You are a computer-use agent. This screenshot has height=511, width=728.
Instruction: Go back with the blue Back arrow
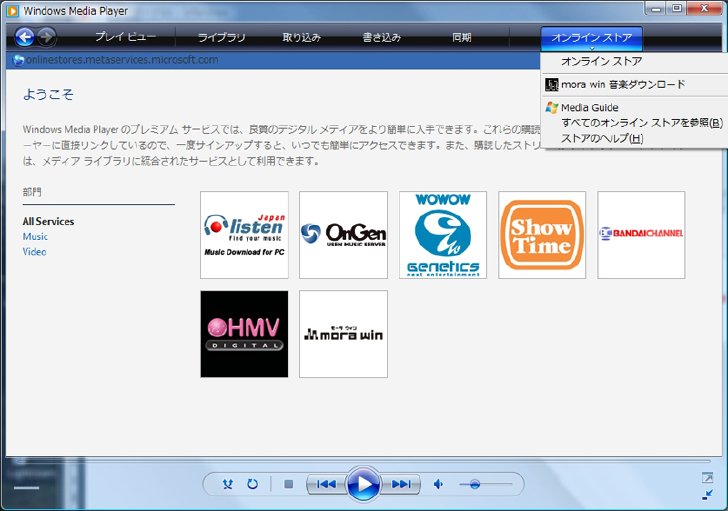click(25, 37)
